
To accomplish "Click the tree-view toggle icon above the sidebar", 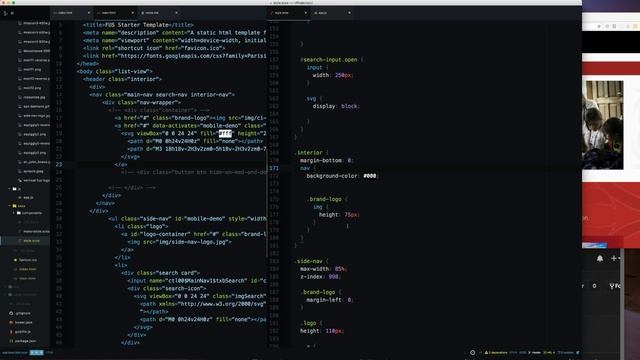I will point(5,13).
